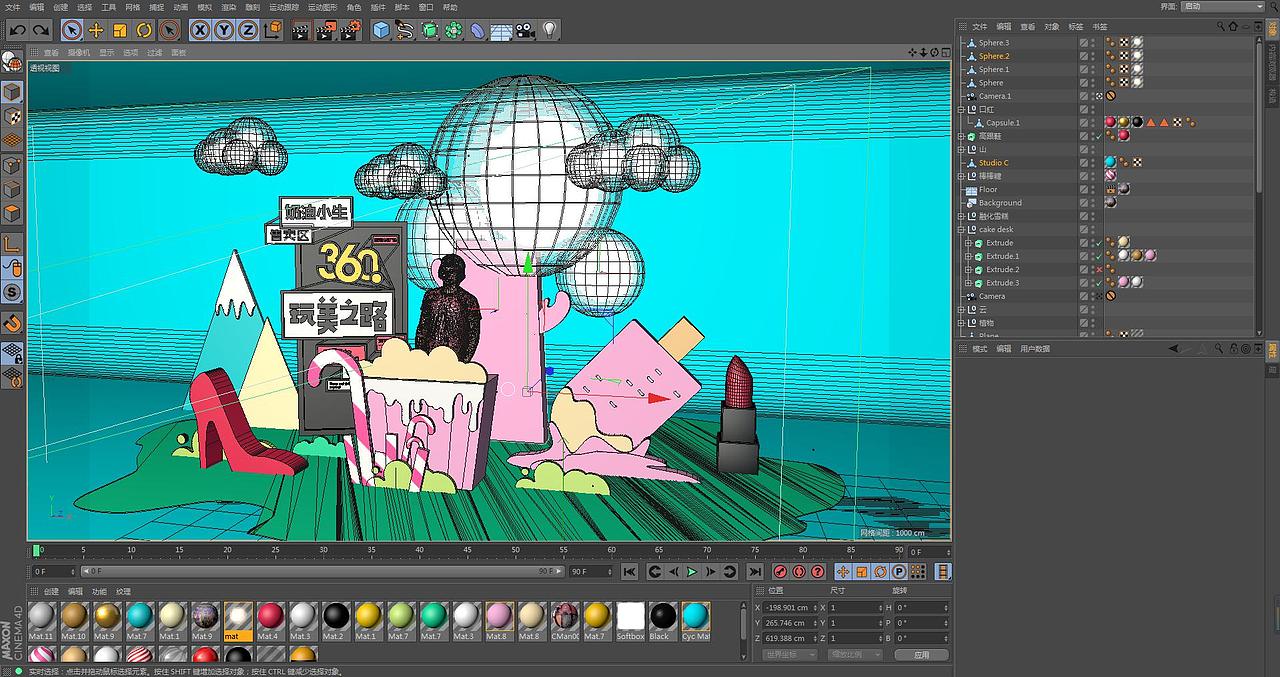The width and height of the screenshot is (1280, 677).
Task: Toggle the Y axis lock
Action: (224, 30)
